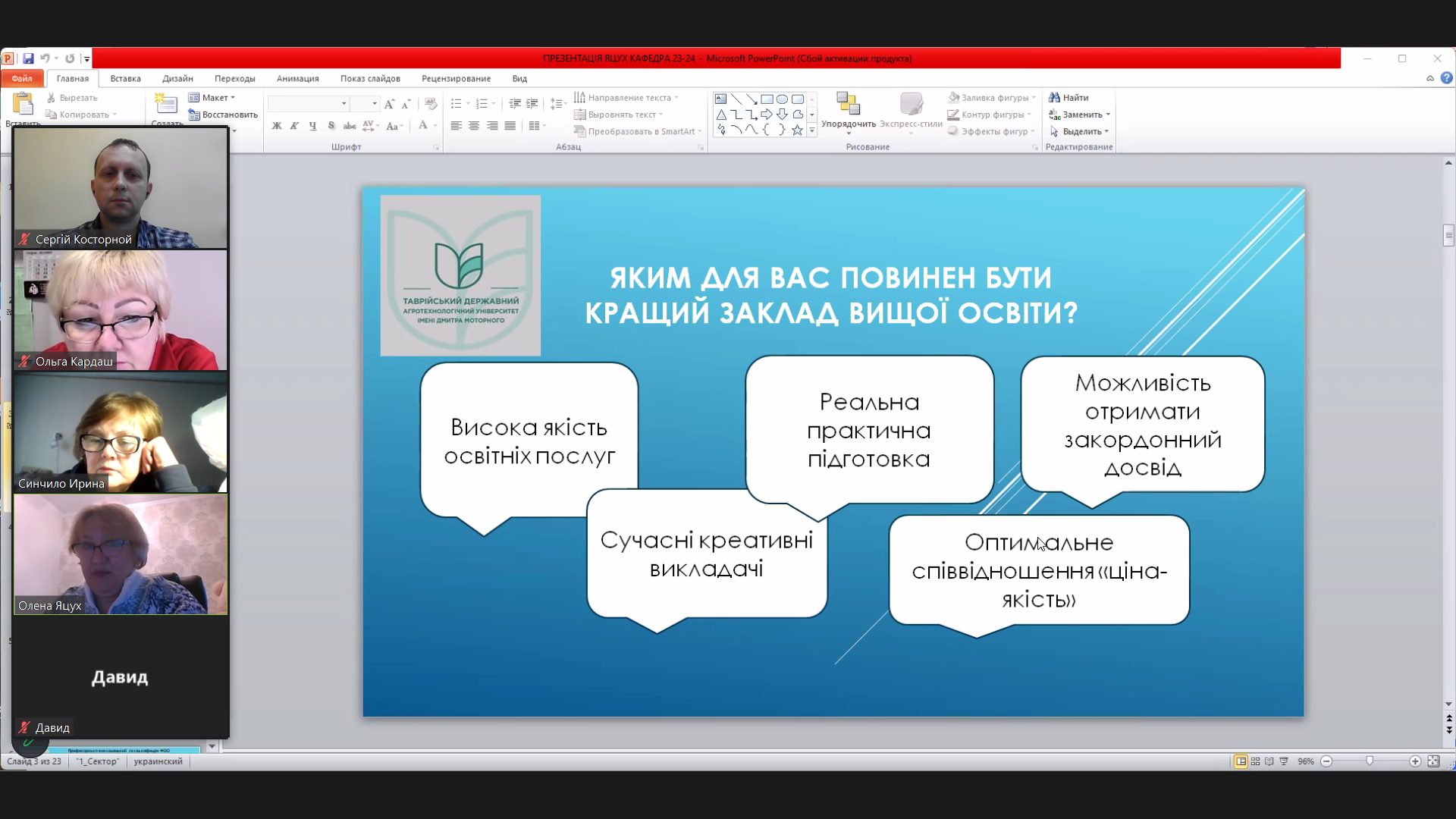The height and width of the screenshot is (819, 1456).
Task: Open the Анимация tab
Action: tap(297, 78)
